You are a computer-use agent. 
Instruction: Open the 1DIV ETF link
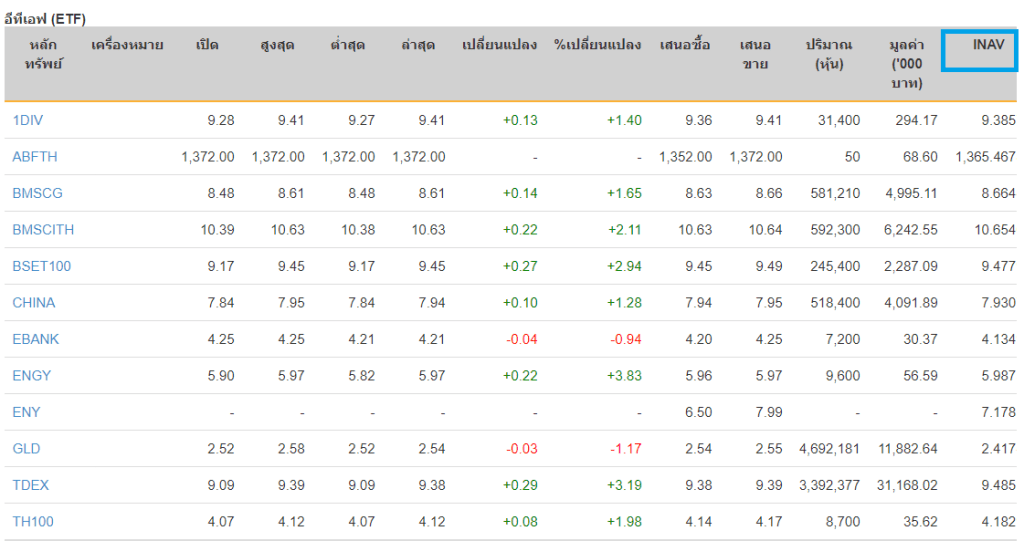pyautogui.click(x=28, y=120)
